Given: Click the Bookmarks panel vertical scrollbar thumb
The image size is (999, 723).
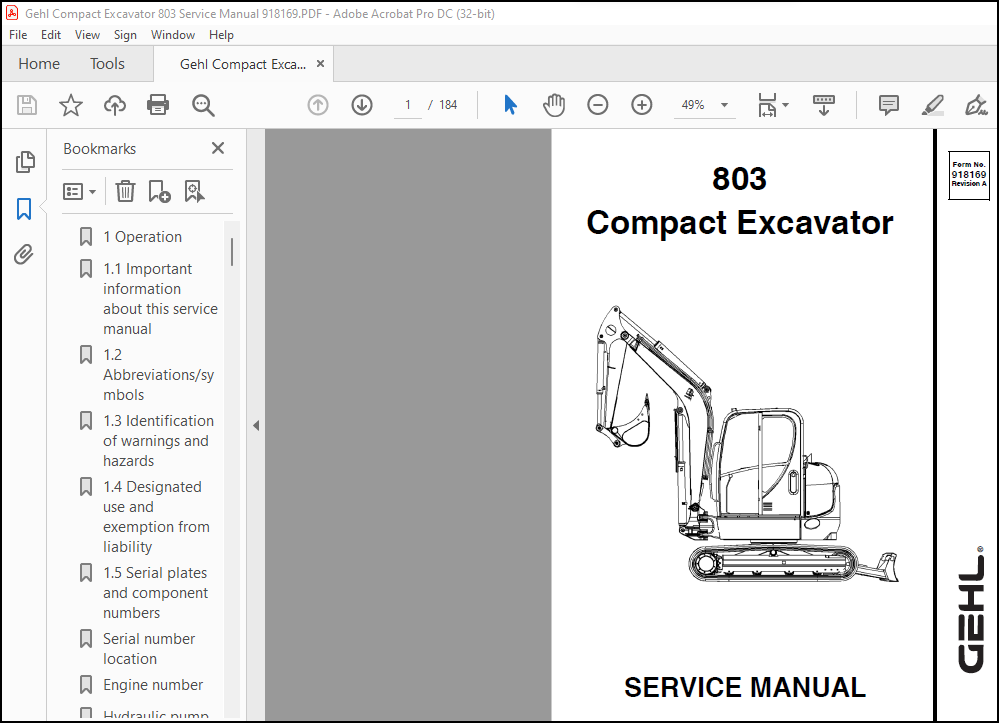Looking at the screenshot, I should pyautogui.click(x=232, y=252).
